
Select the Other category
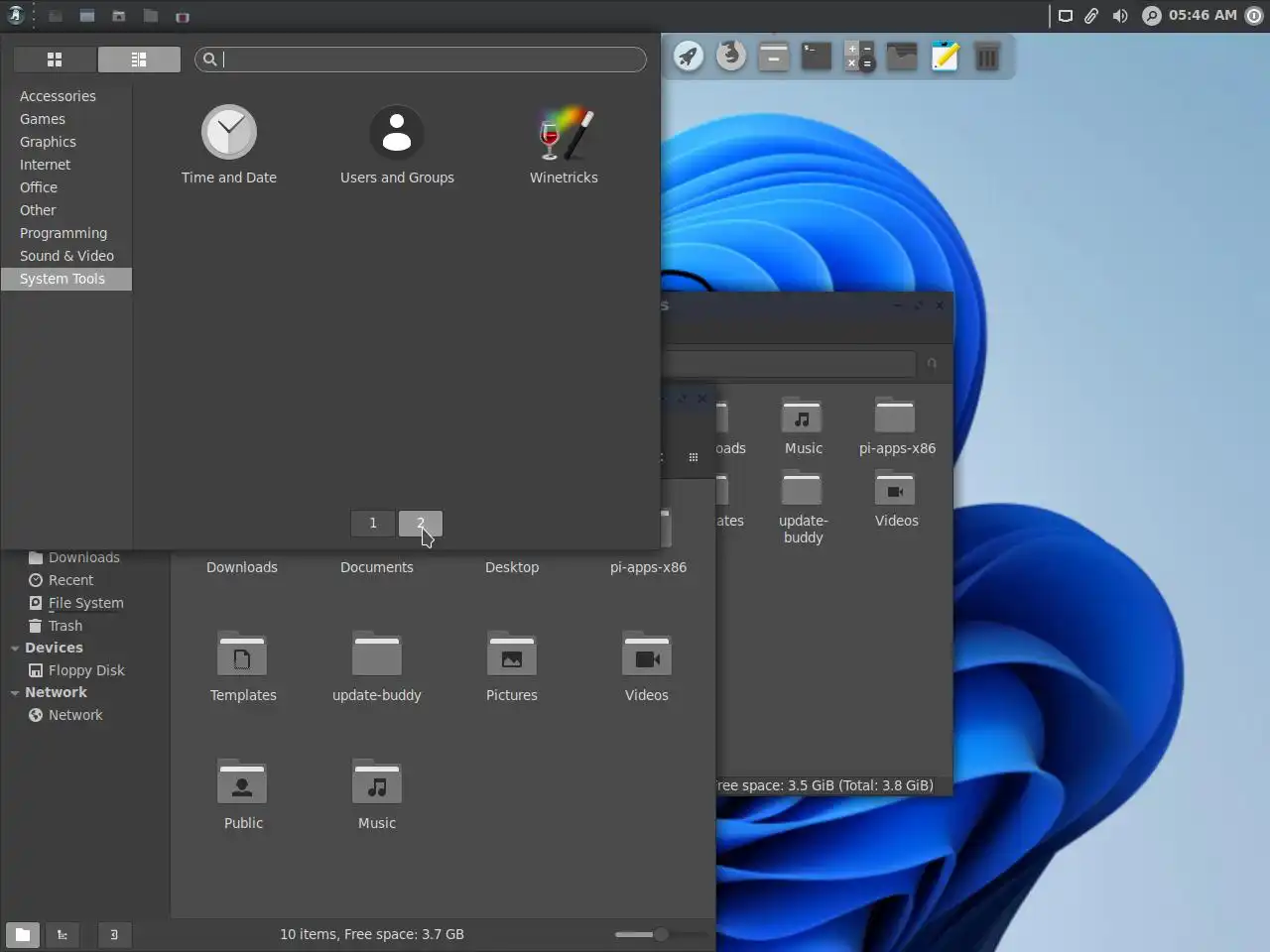66,210
